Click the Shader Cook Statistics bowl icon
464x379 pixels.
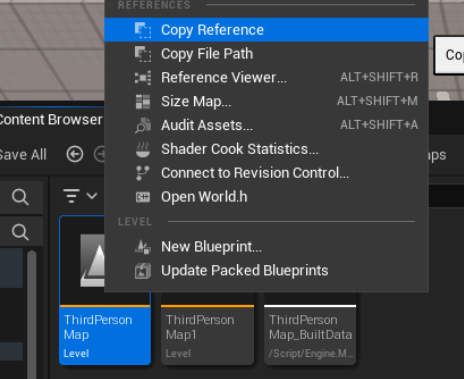(x=143, y=149)
